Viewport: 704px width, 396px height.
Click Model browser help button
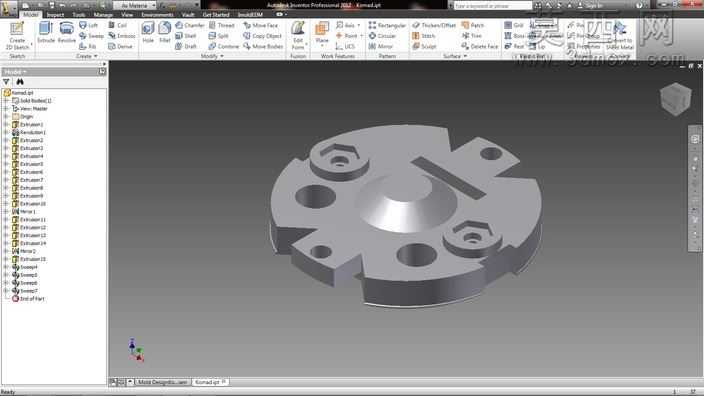102,72
